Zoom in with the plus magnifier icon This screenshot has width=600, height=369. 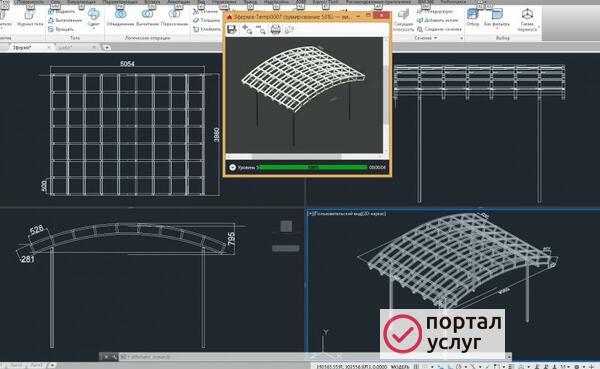point(247,29)
